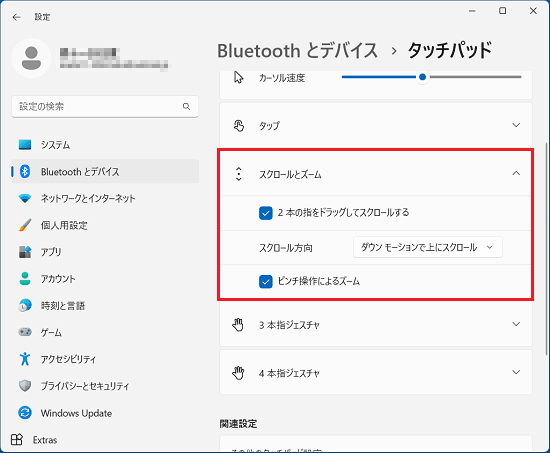Click the システム monitor icon

click(x=25, y=145)
